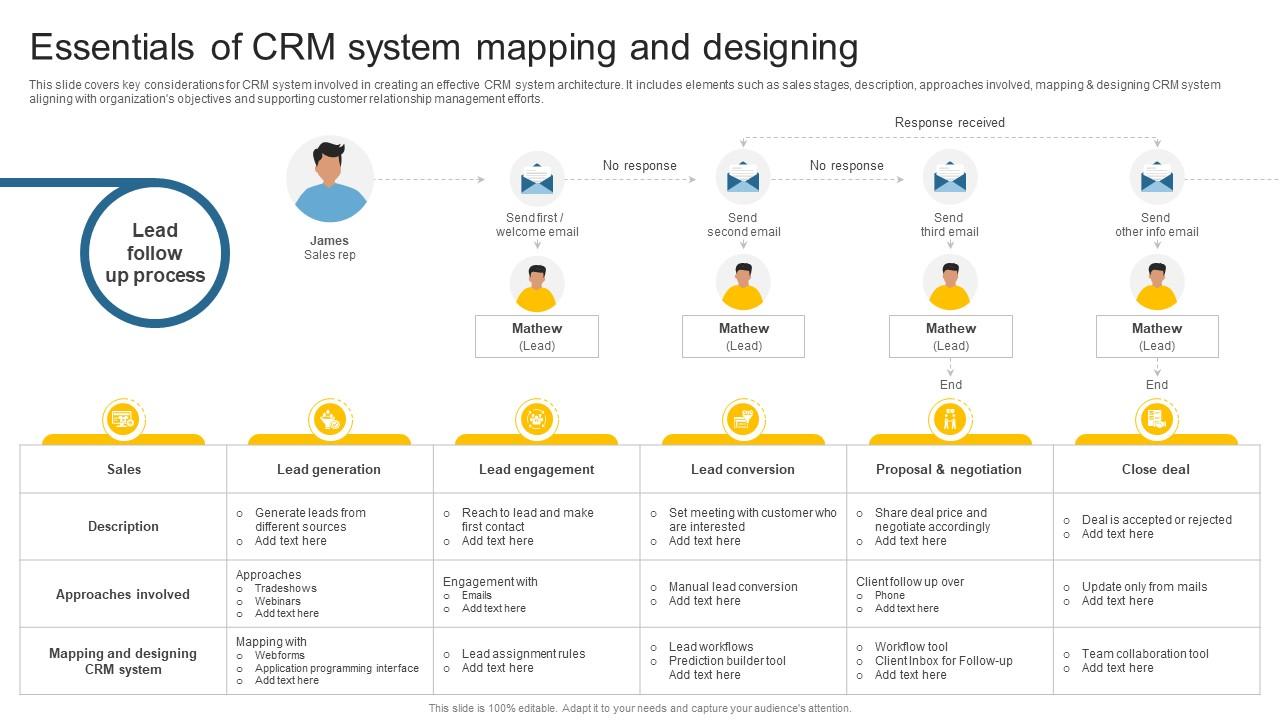Click the send first welcome email envelope icon
The width and height of the screenshot is (1280, 720).
pyautogui.click(x=537, y=178)
